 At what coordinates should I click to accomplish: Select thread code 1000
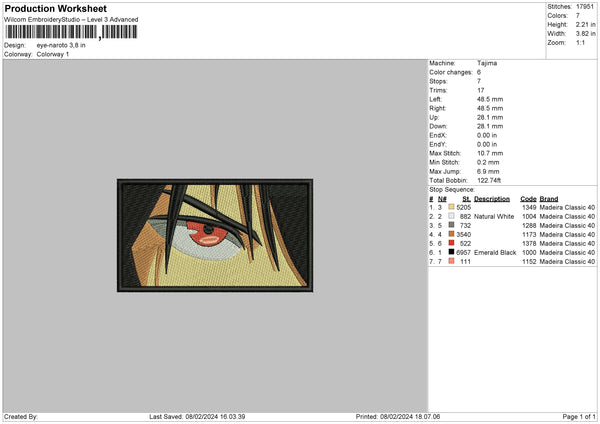[529, 253]
